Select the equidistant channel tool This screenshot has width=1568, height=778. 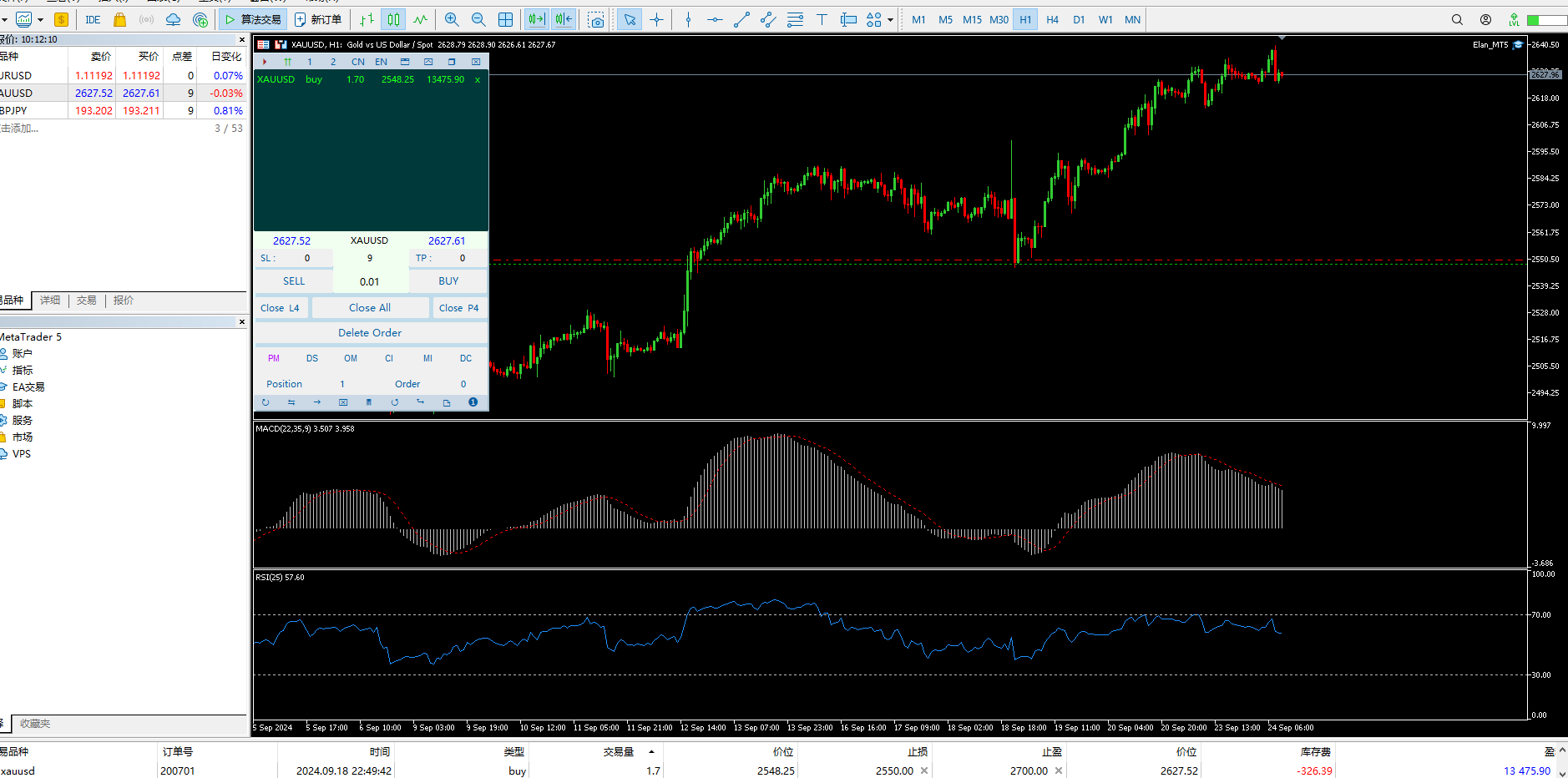click(768, 19)
